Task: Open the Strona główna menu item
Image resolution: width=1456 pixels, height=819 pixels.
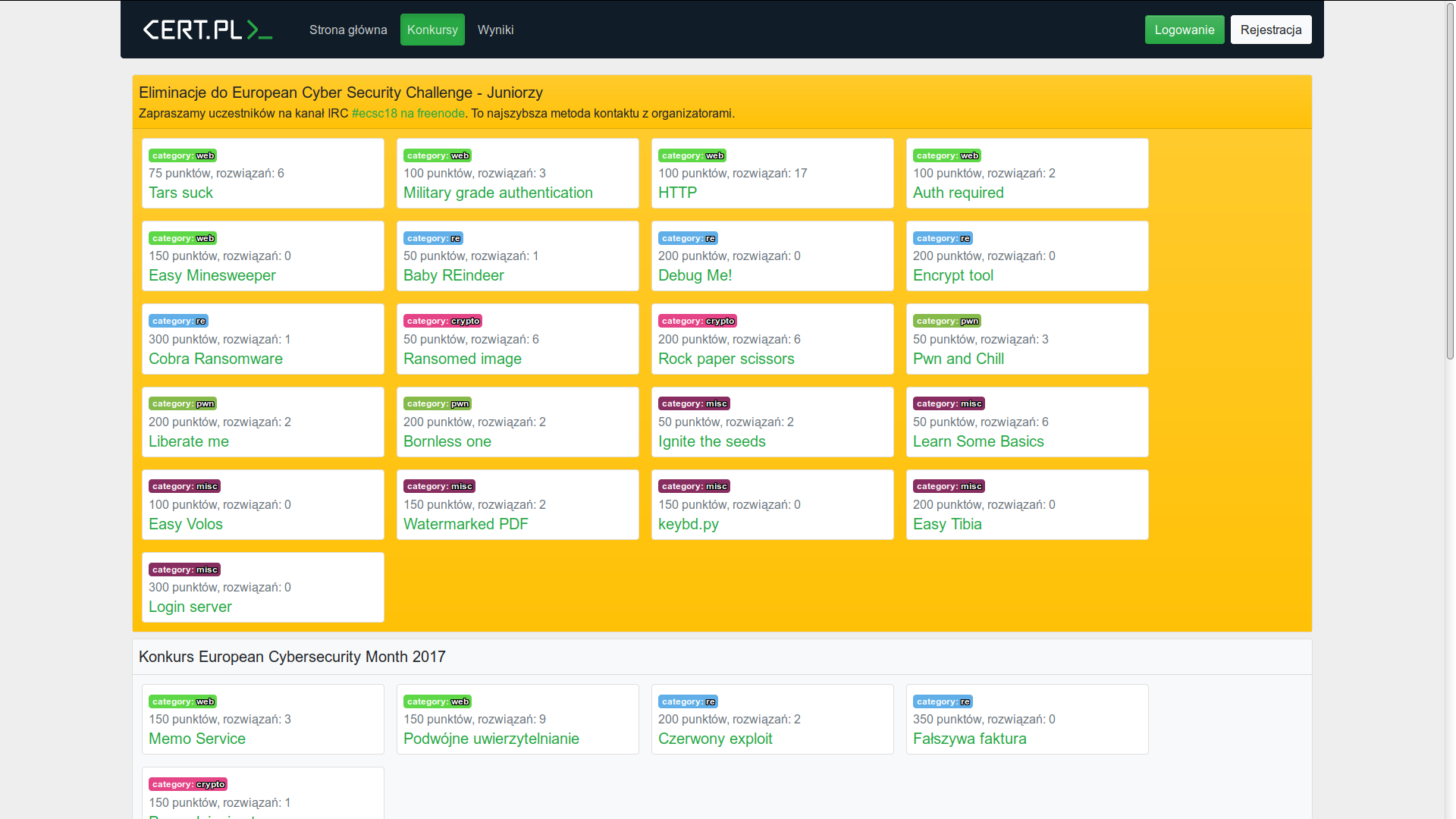Action: point(348,30)
